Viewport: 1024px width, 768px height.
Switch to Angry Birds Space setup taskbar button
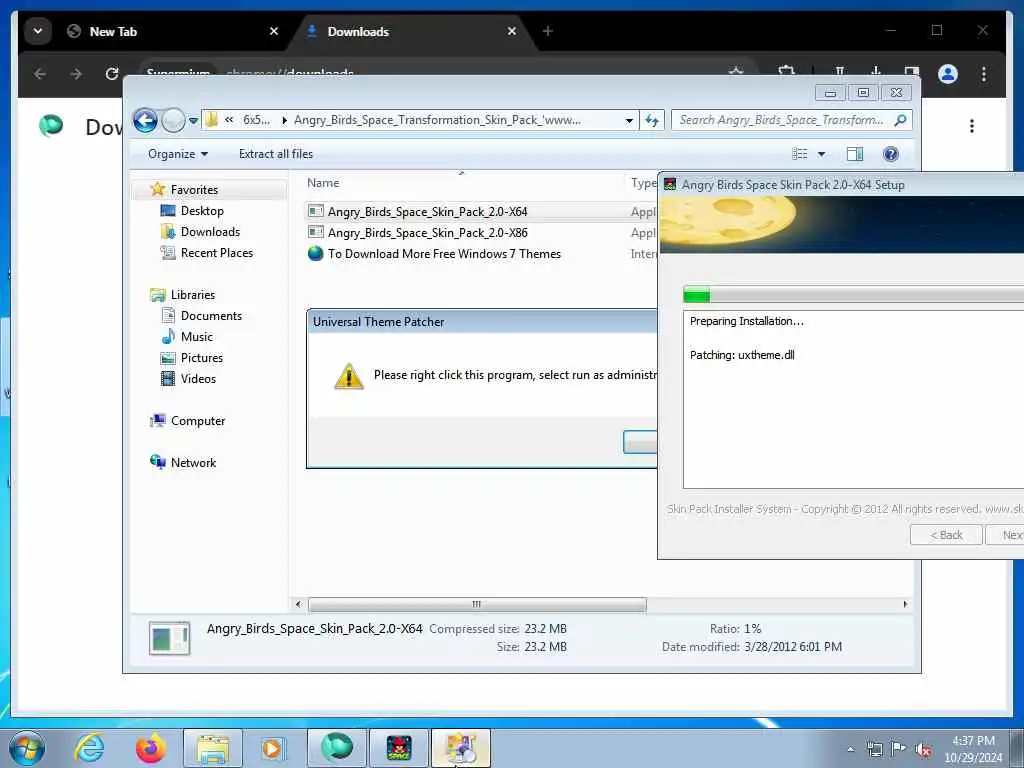398,748
